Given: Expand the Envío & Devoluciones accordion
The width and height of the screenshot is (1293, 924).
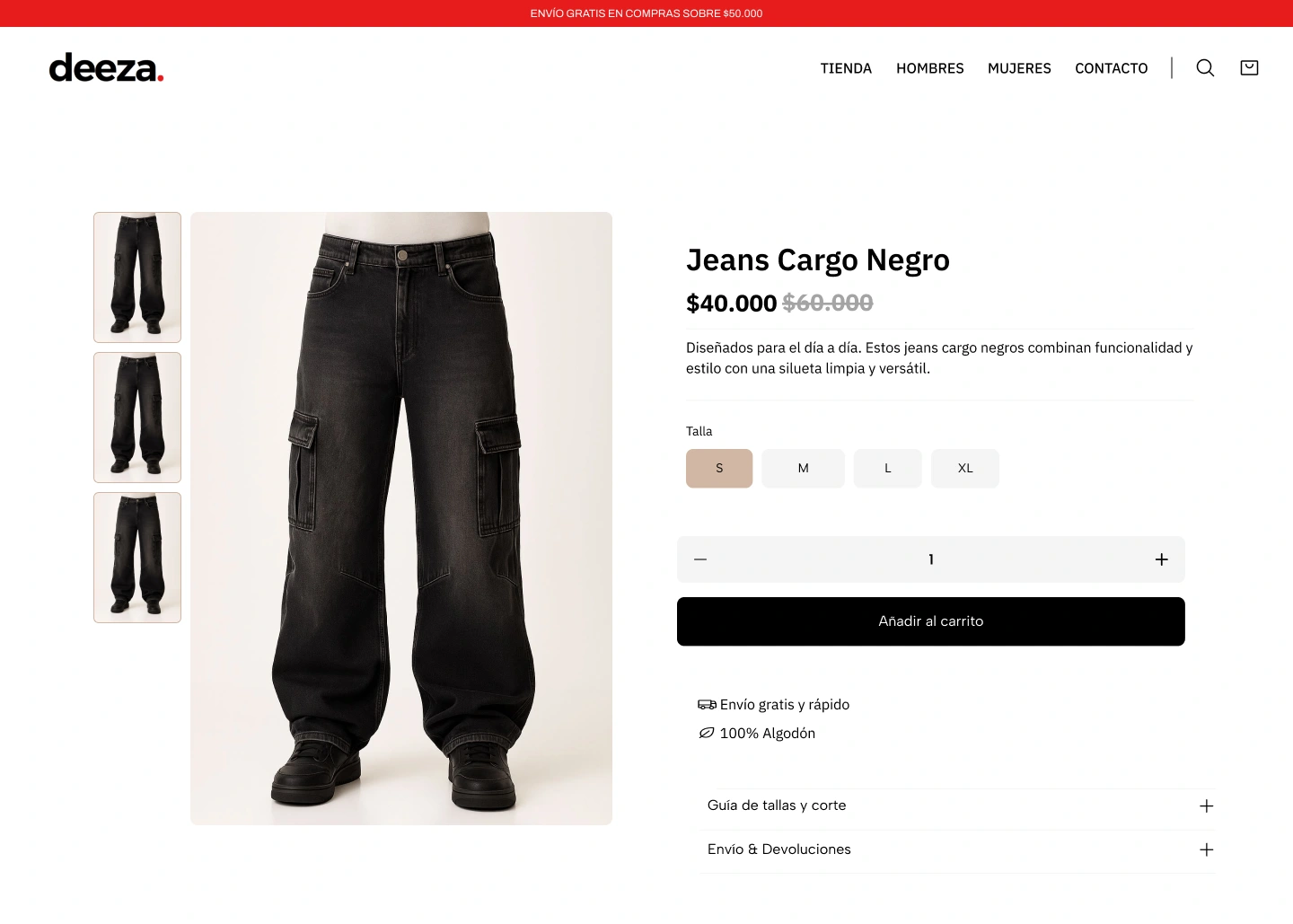Looking at the screenshot, I should (x=956, y=849).
